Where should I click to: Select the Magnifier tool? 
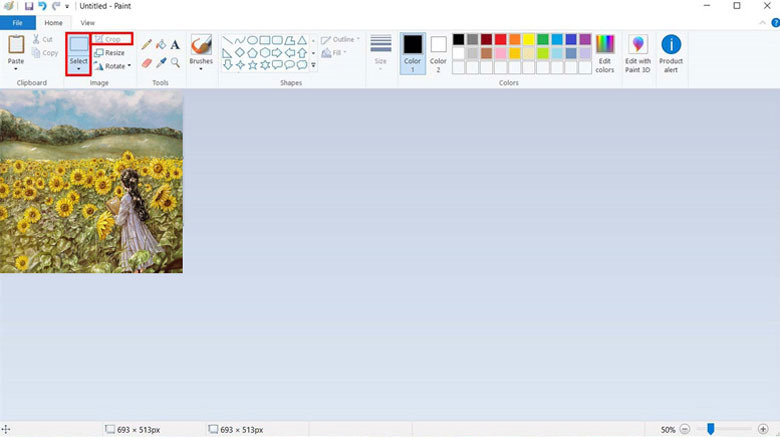pyautogui.click(x=175, y=63)
